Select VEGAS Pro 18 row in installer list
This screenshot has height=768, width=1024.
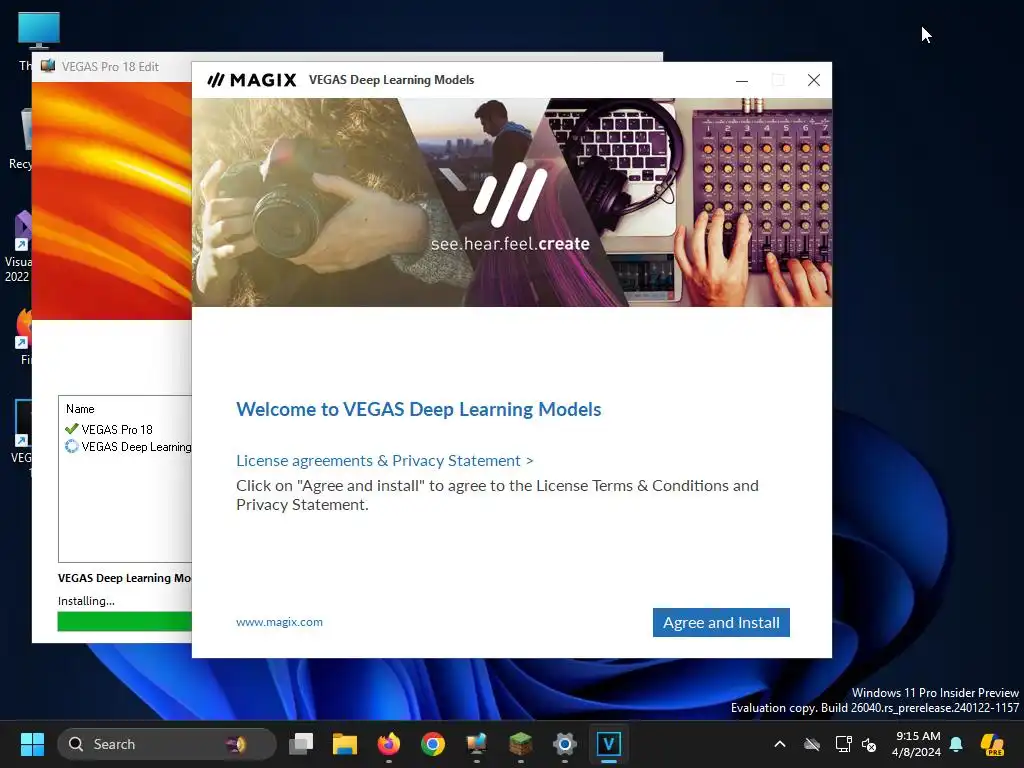click(116, 429)
